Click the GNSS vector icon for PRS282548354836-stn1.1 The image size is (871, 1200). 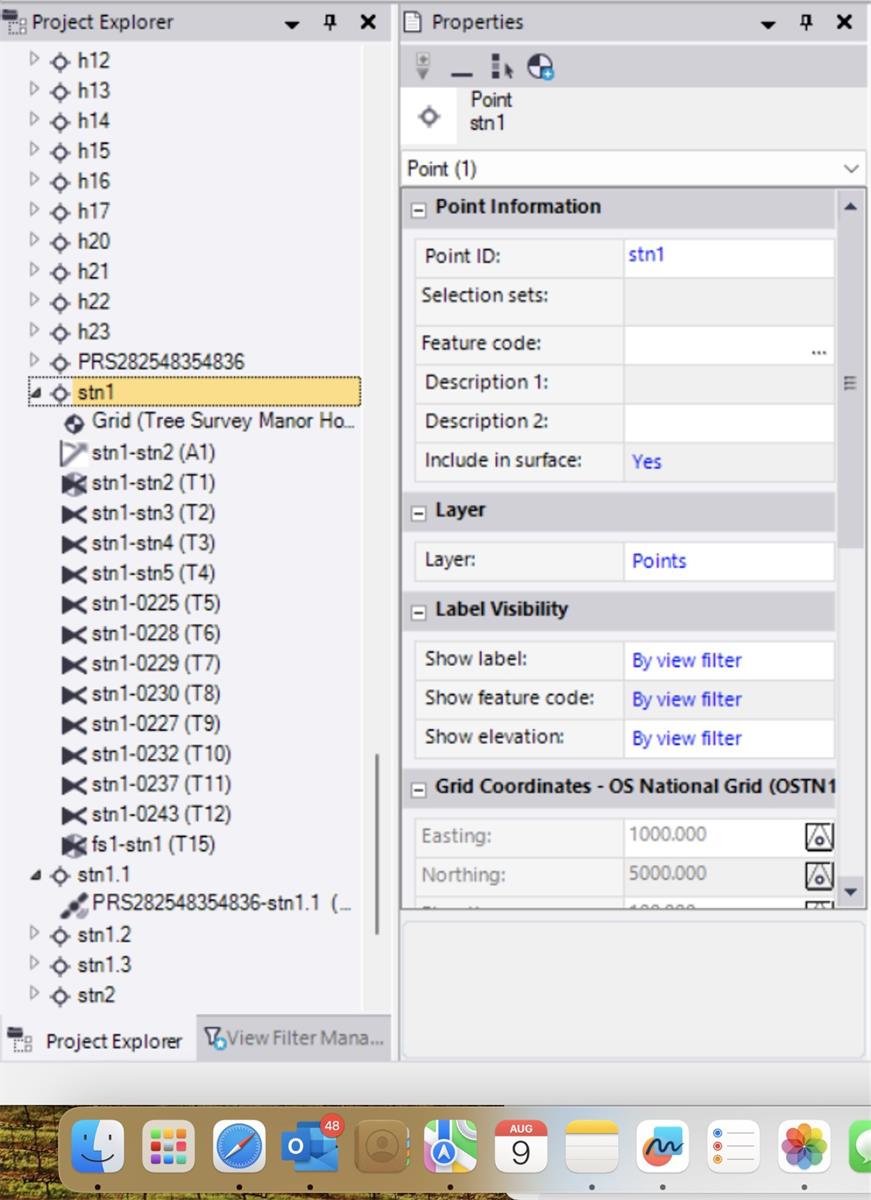tap(74, 905)
